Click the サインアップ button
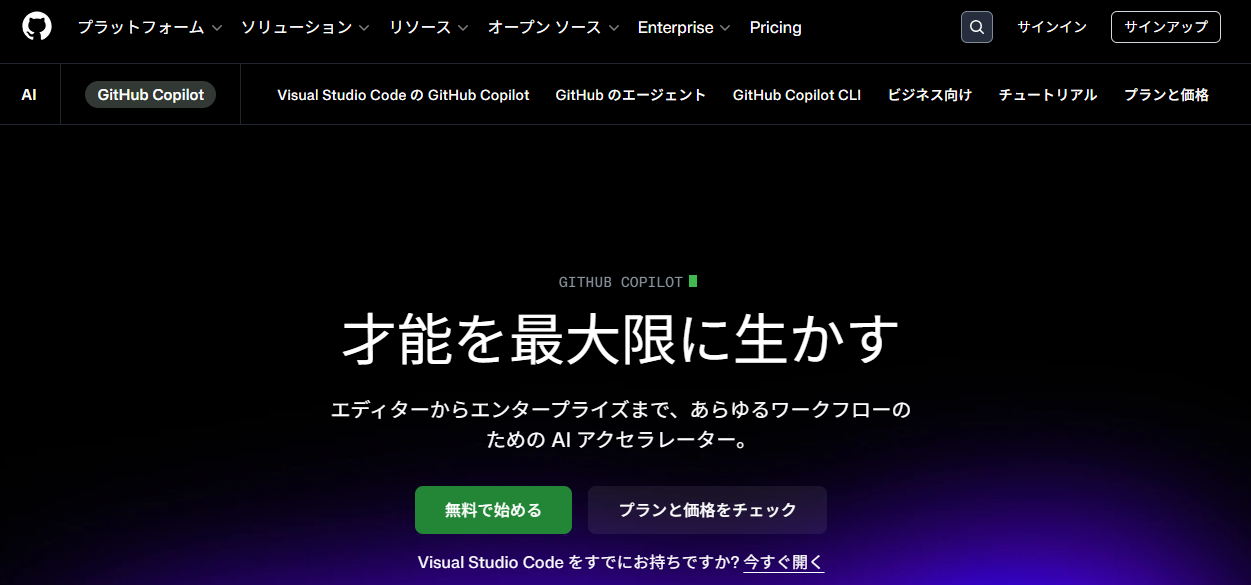Screen dimensions: 1251x585 1166,27
